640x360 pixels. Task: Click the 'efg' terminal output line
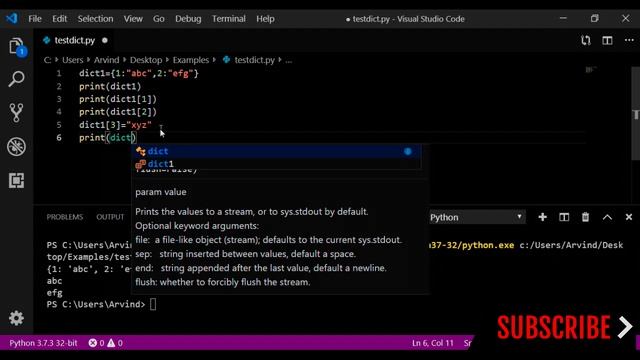coord(54,293)
